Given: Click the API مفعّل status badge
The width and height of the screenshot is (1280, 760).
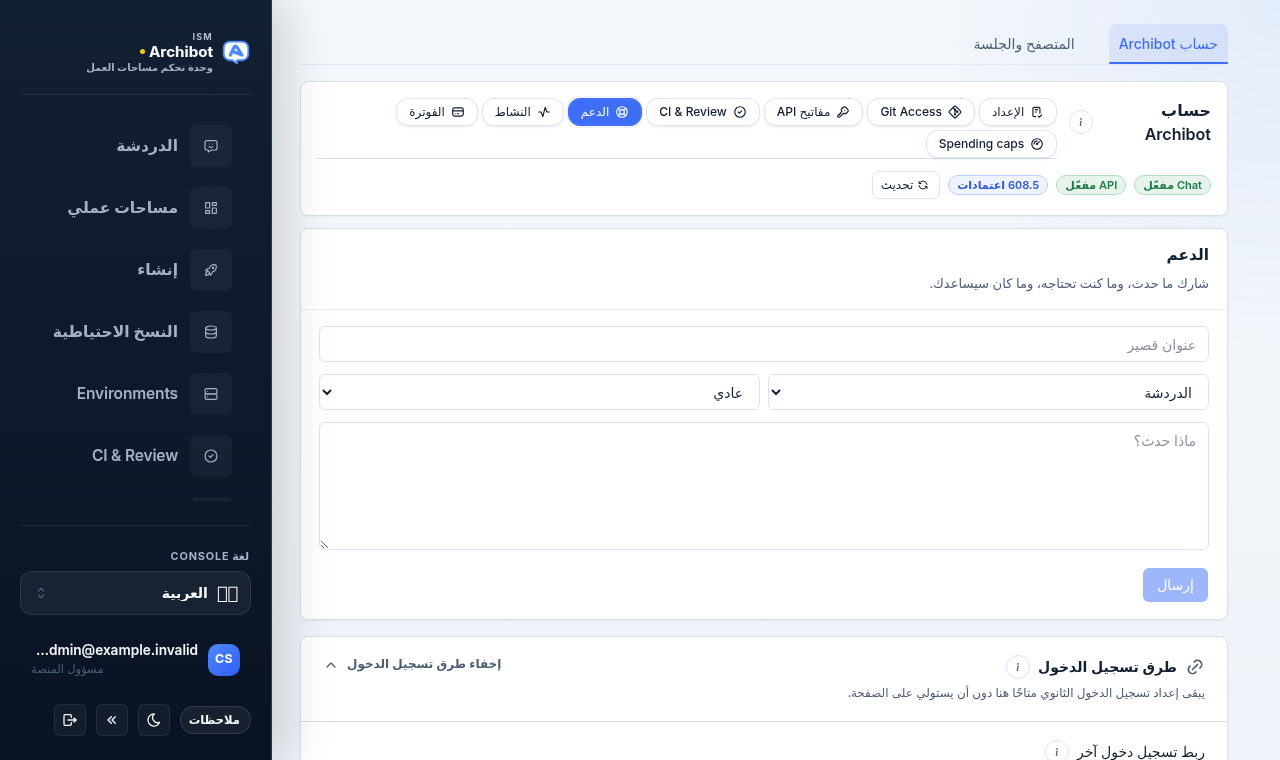Looking at the screenshot, I should (x=1091, y=185).
